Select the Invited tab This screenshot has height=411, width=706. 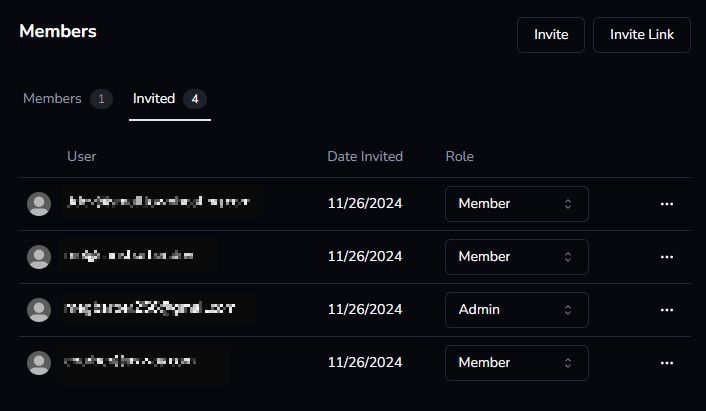point(170,99)
